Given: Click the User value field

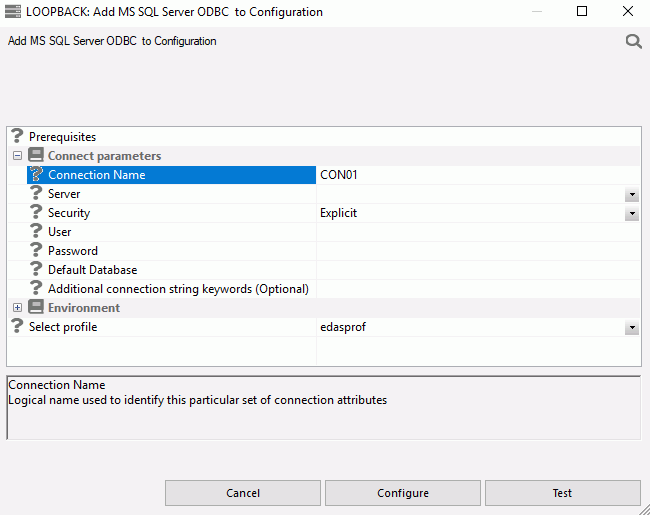Looking at the screenshot, I should [478, 232].
